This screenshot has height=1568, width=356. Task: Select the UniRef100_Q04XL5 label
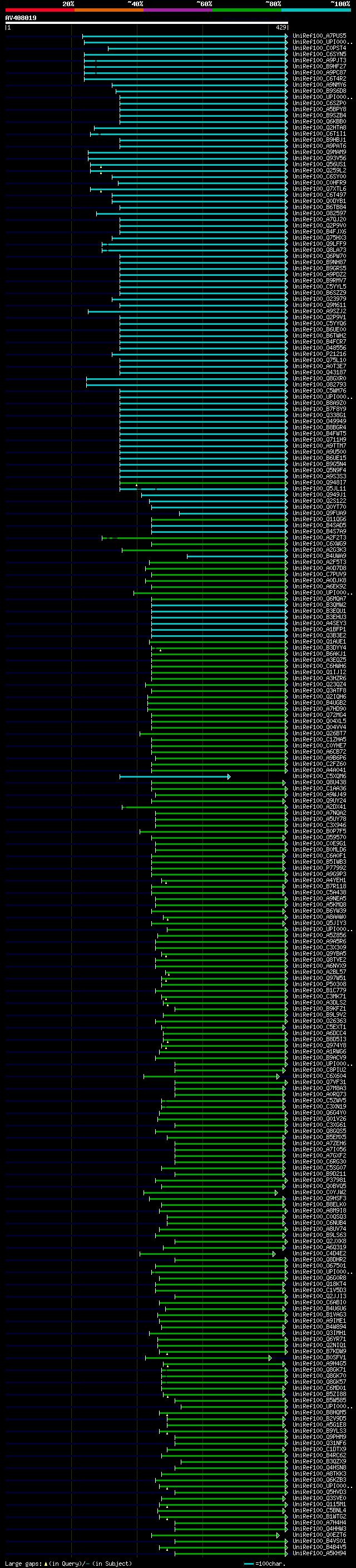(x=319, y=721)
